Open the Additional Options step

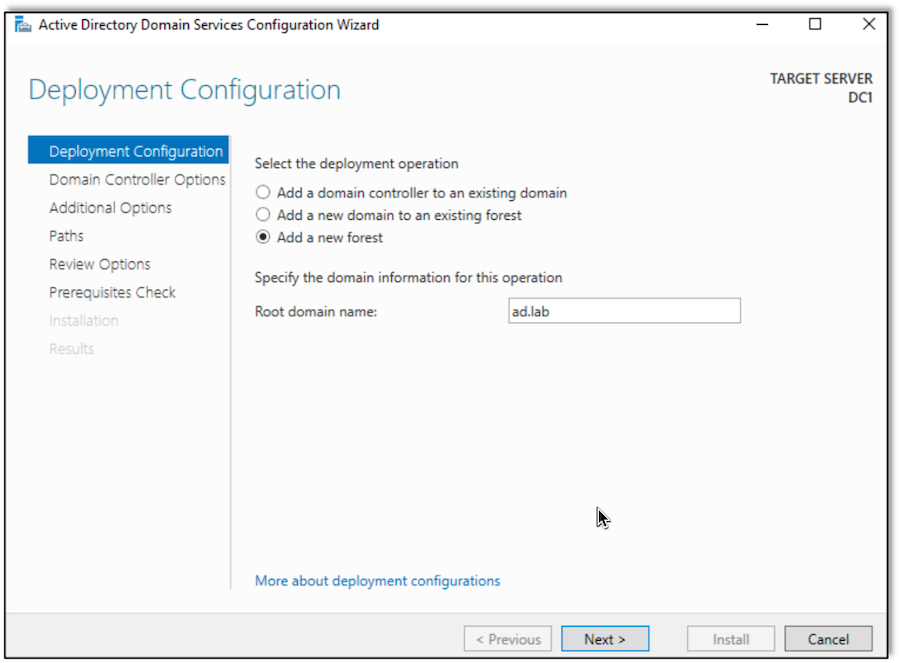coord(110,208)
